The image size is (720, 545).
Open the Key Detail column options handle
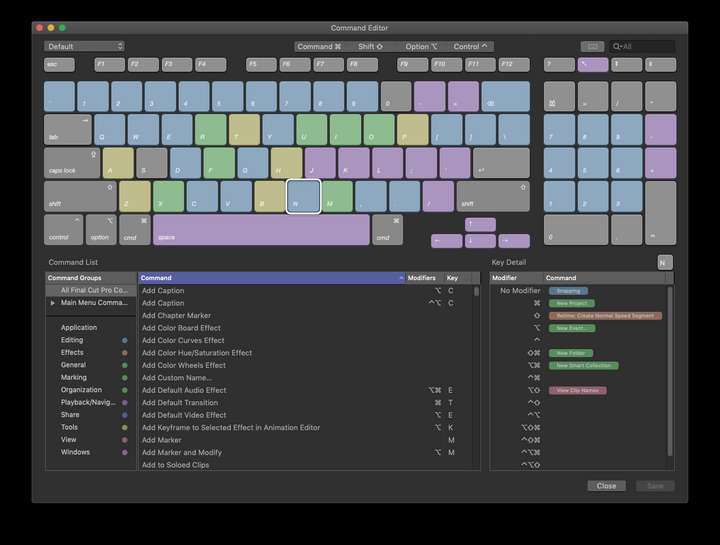coord(669,278)
